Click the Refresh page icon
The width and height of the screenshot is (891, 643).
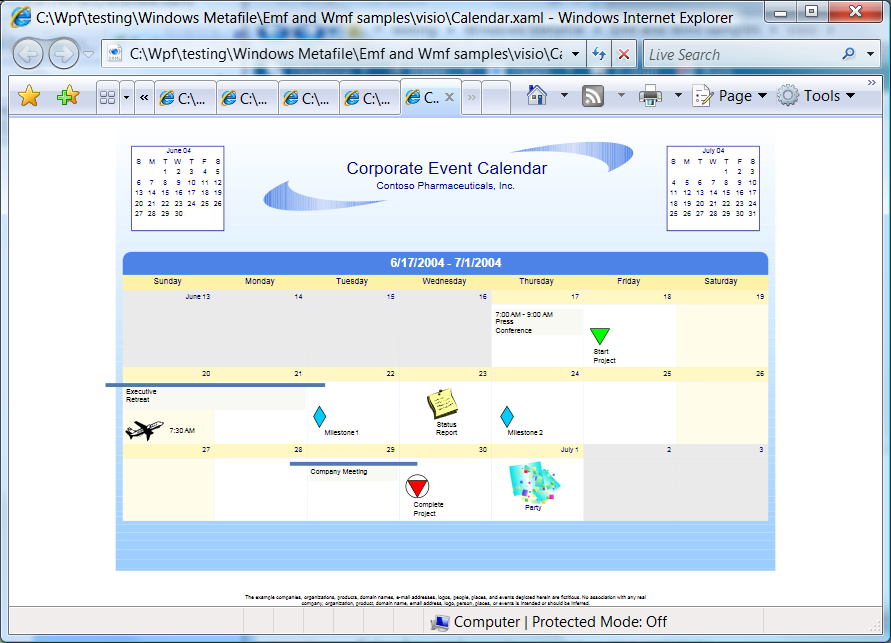[599, 54]
